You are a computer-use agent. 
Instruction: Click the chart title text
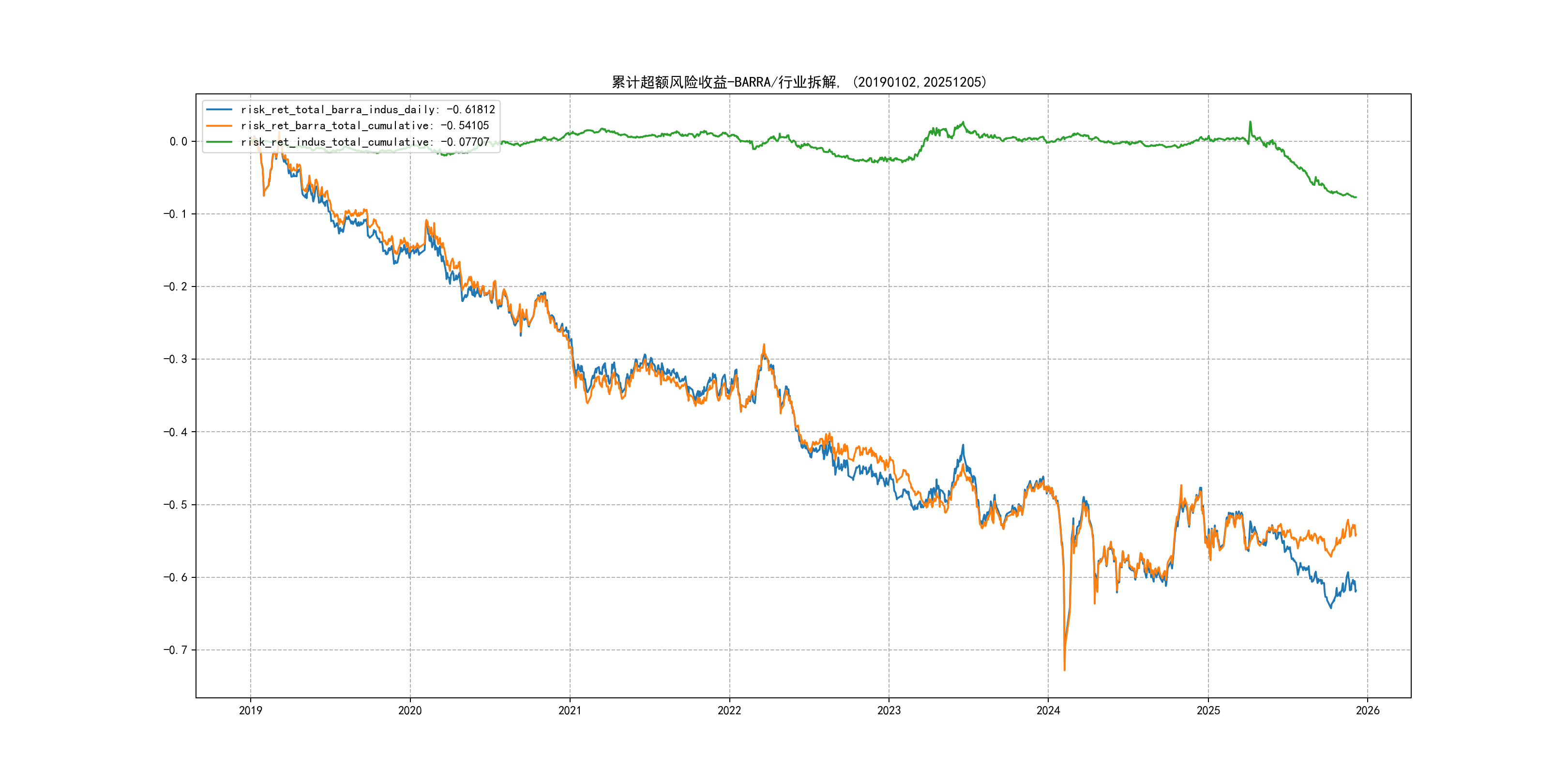click(799, 82)
